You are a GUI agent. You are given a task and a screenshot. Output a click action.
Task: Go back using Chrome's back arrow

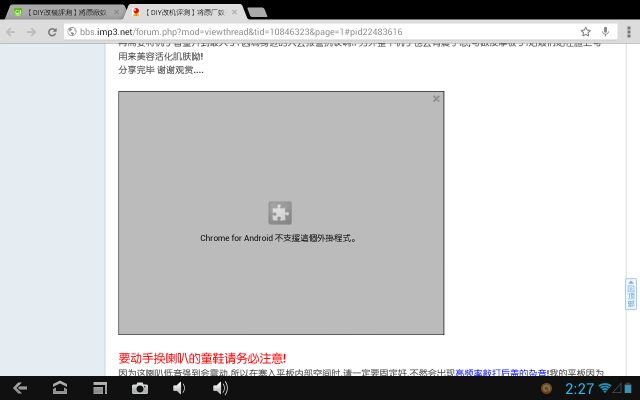pyautogui.click(x=11, y=32)
